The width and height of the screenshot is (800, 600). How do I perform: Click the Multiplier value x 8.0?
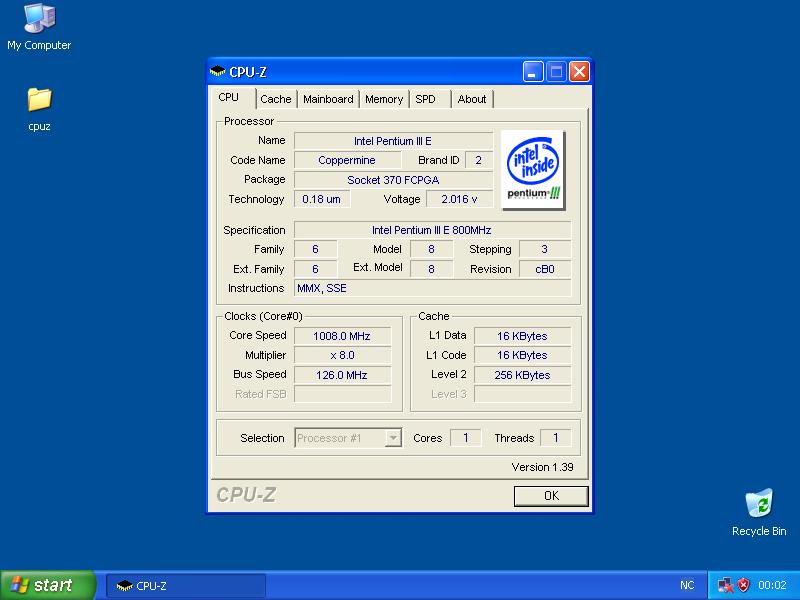342,355
